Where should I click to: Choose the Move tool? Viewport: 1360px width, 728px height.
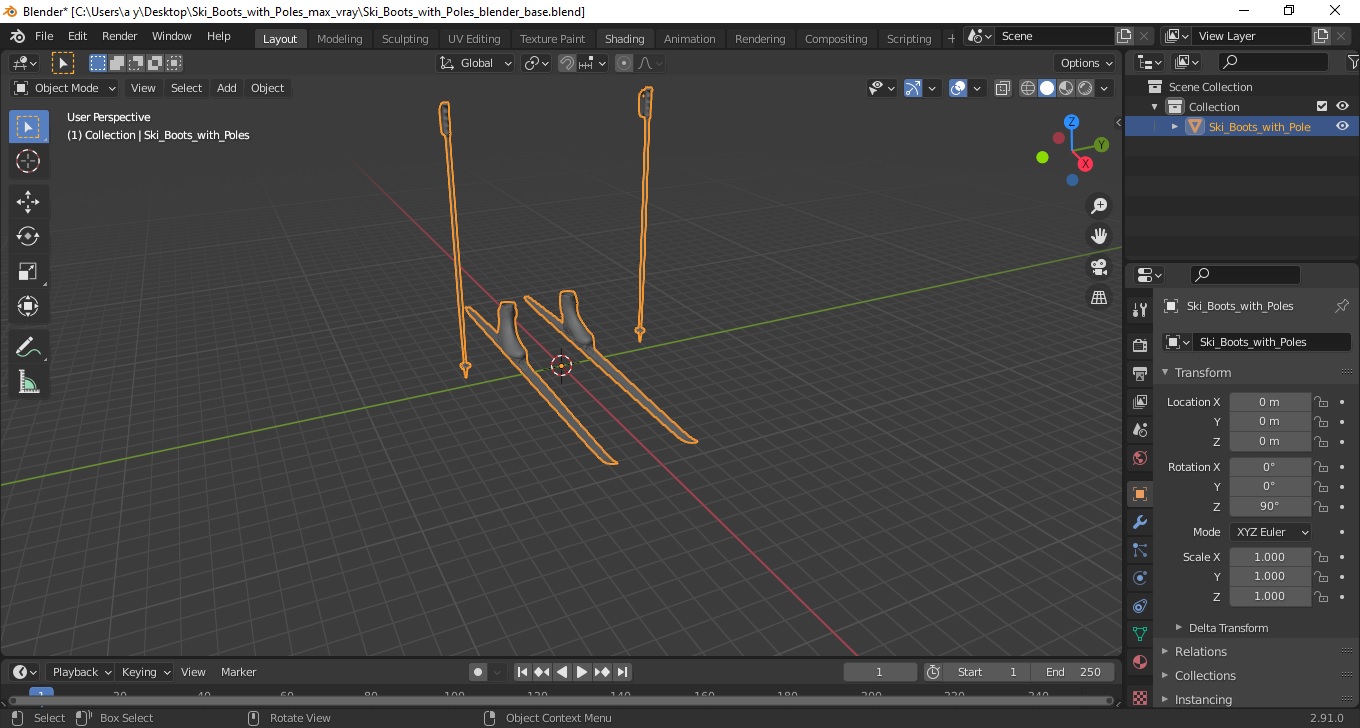tap(28, 202)
